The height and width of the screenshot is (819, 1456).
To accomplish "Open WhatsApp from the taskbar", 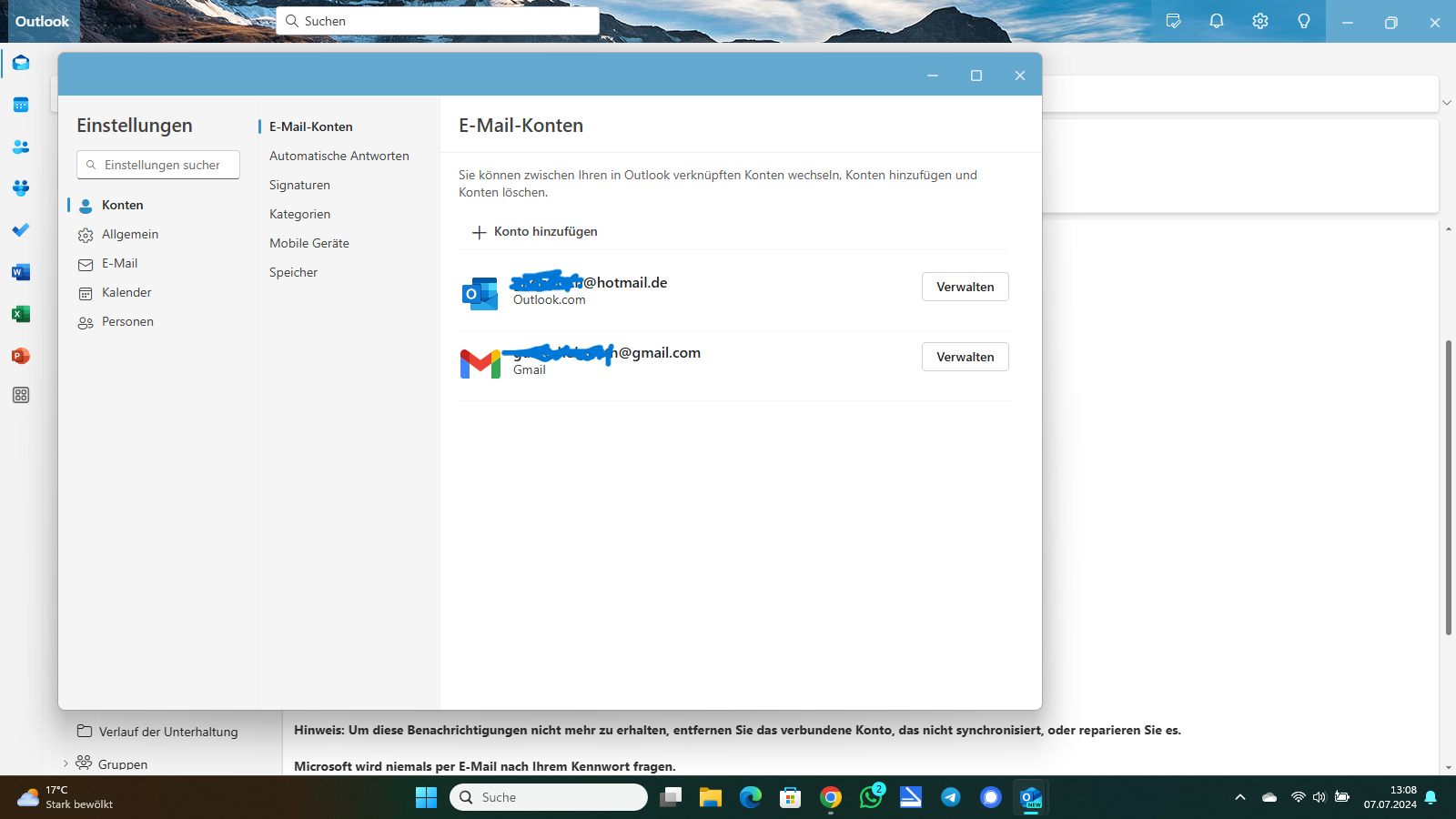I will (x=871, y=797).
